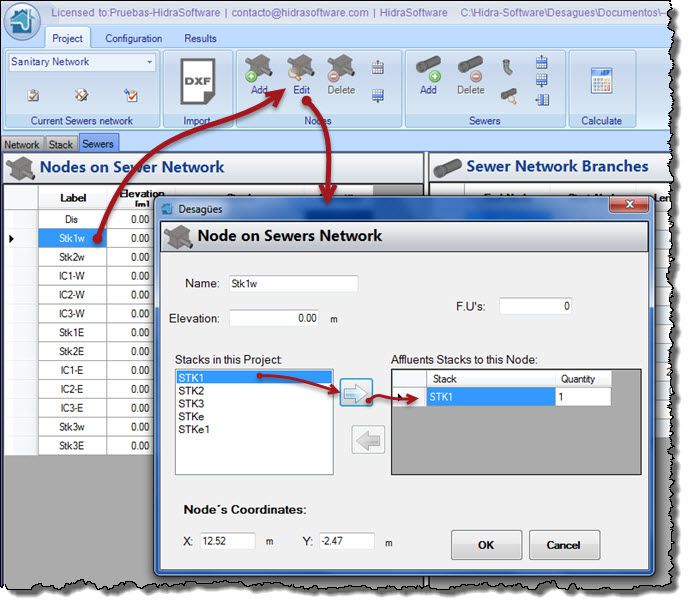
Task: Select the Stk2w node row
Action: pyautogui.click(x=72, y=257)
